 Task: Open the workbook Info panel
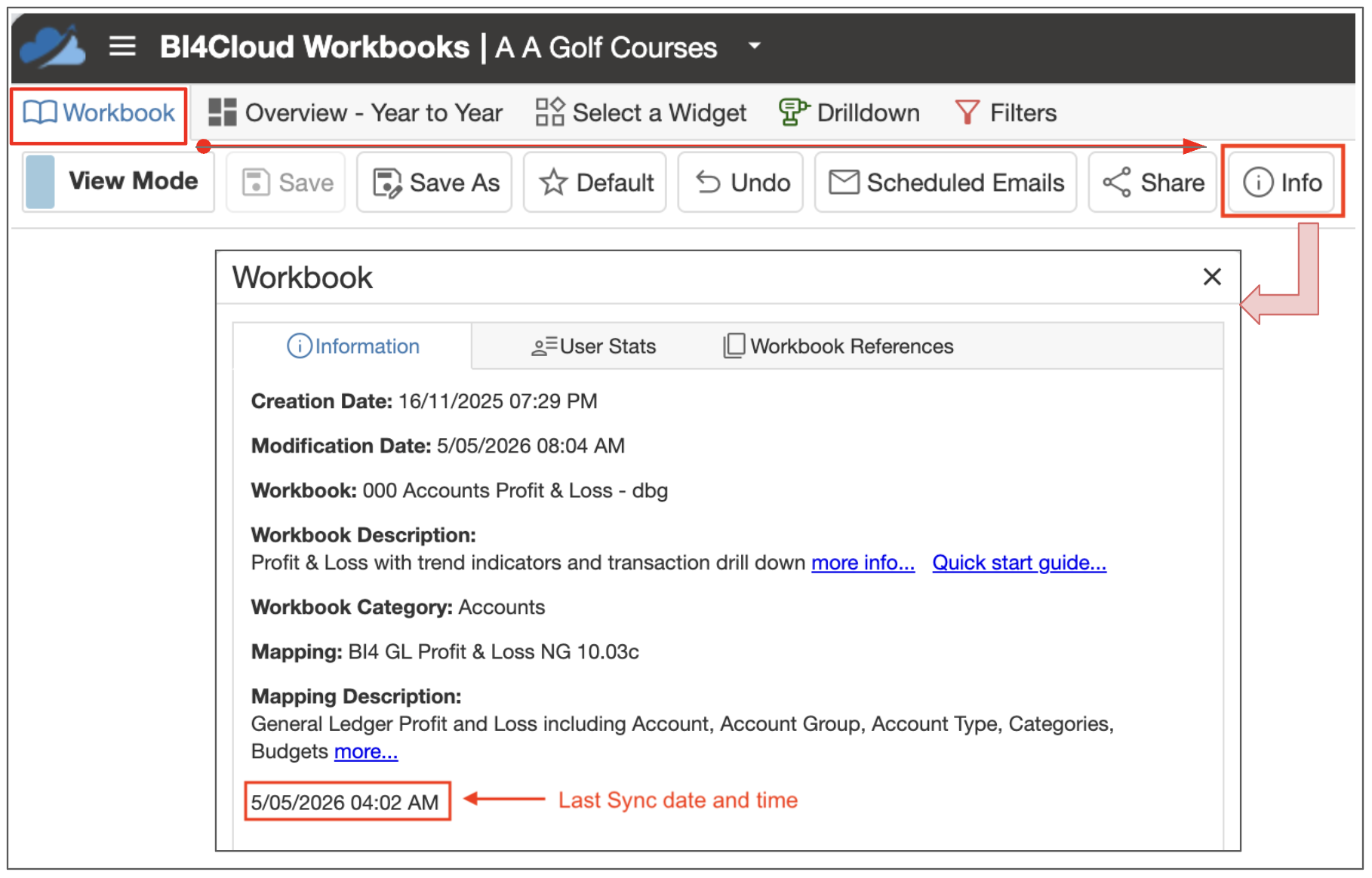1282,183
